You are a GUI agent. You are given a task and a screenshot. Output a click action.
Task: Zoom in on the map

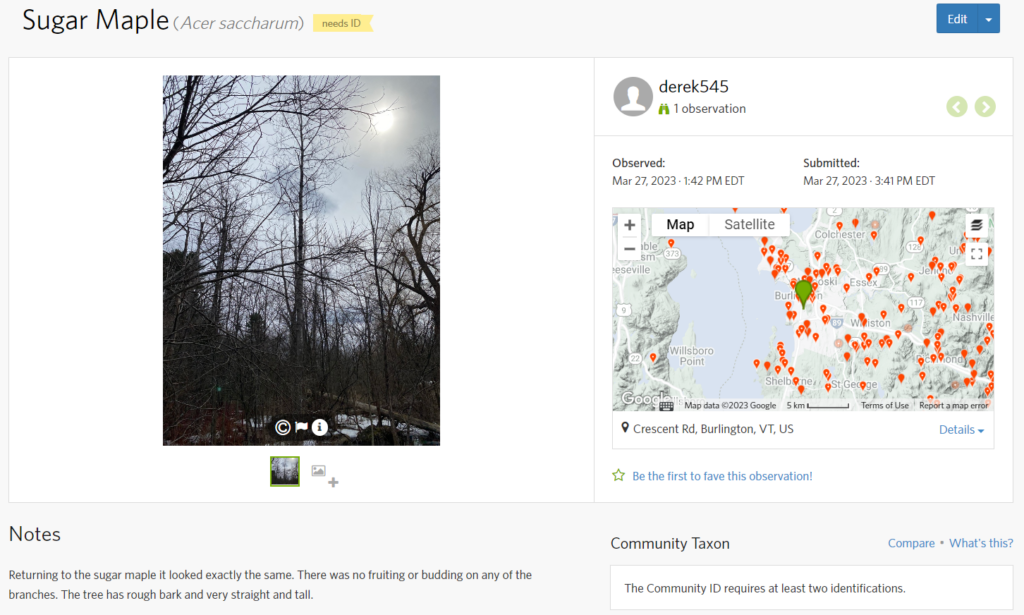[x=629, y=225]
